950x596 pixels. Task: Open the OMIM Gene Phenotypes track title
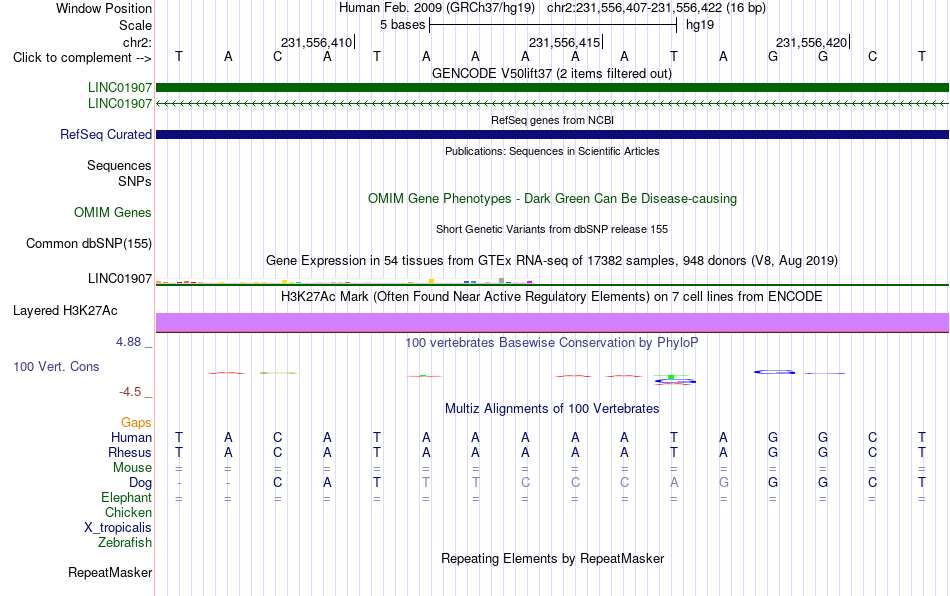tap(552, 199)
